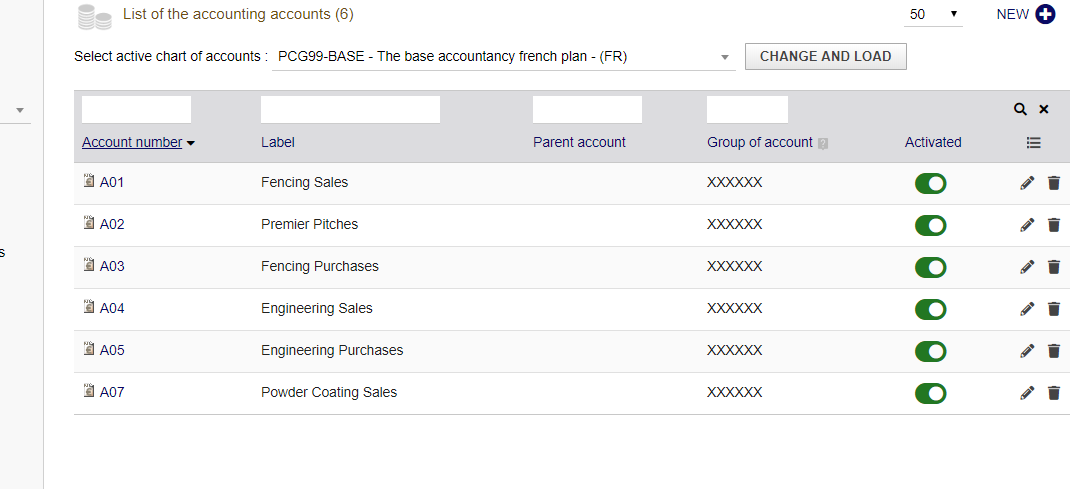Expand the left sidebar dropdown arrow
The width and height of the screenshot is (1080, 489).
coord(19,110)
